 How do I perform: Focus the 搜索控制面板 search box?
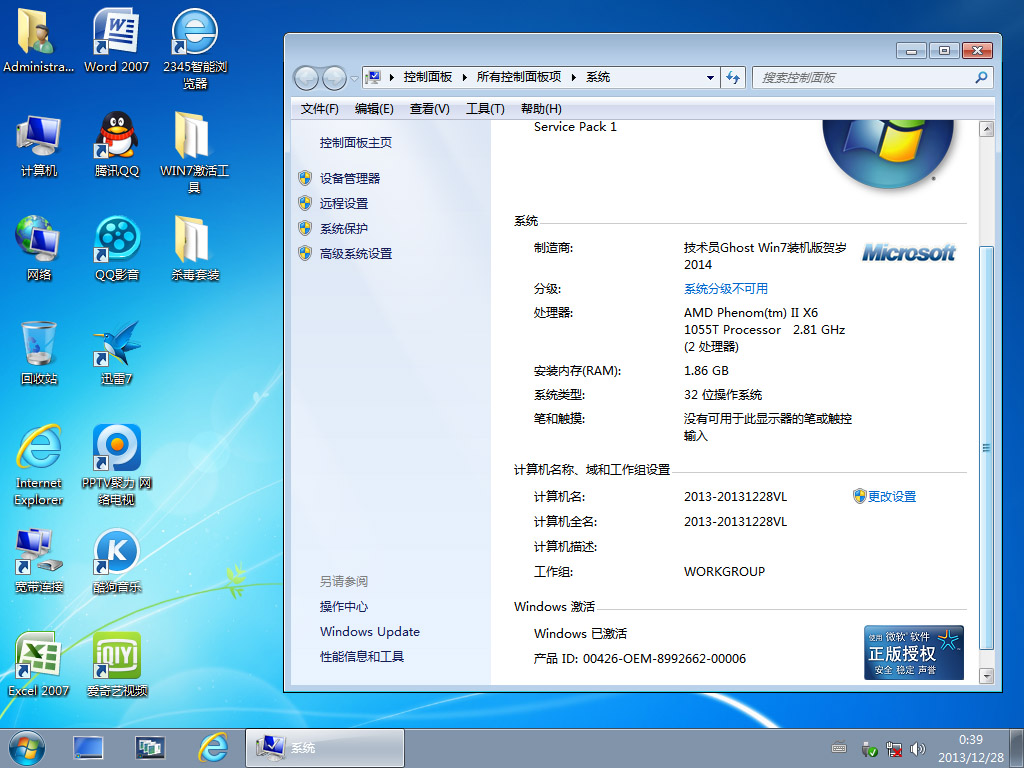click(865, 78)
